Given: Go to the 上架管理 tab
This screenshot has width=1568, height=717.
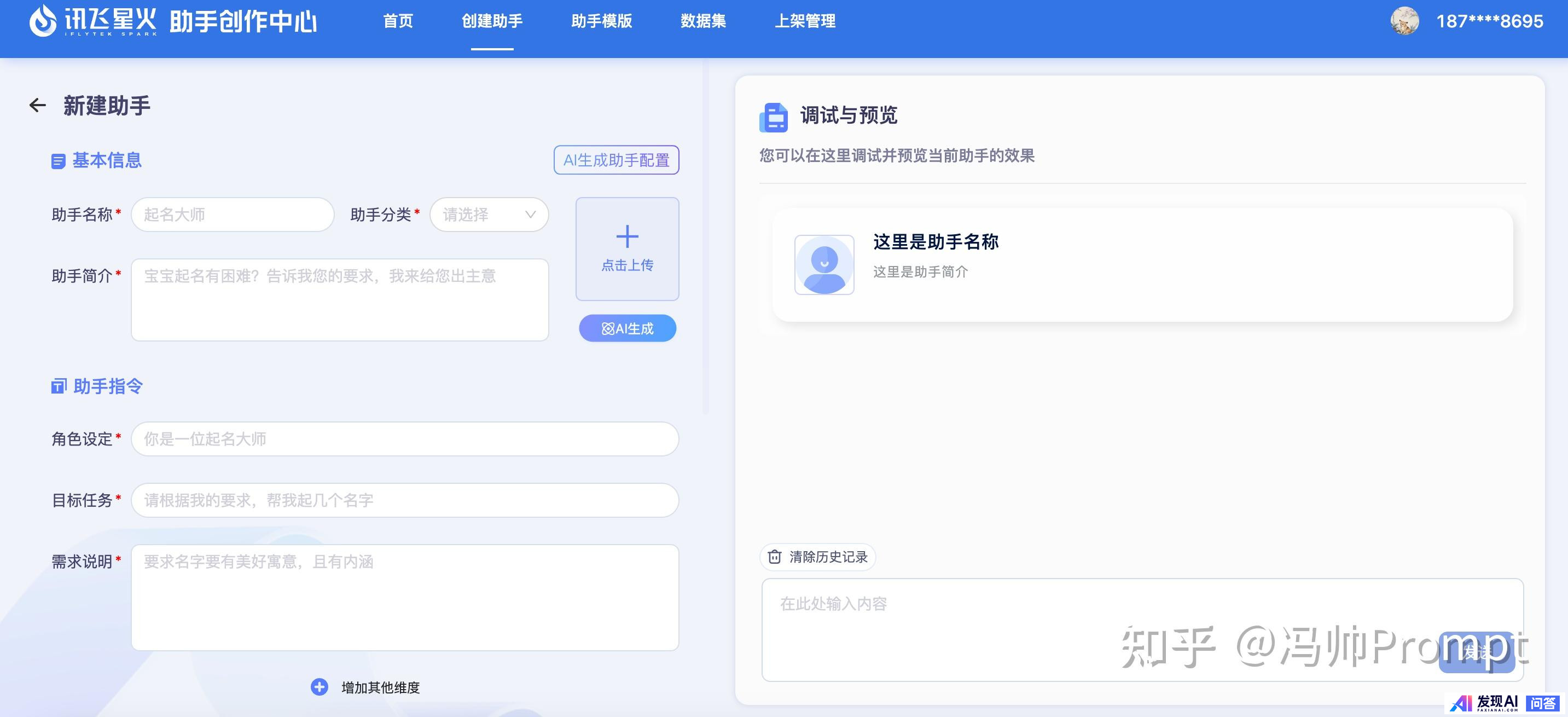Looking at the screenshot, I should pyautogui.click(x=805, y=21).
